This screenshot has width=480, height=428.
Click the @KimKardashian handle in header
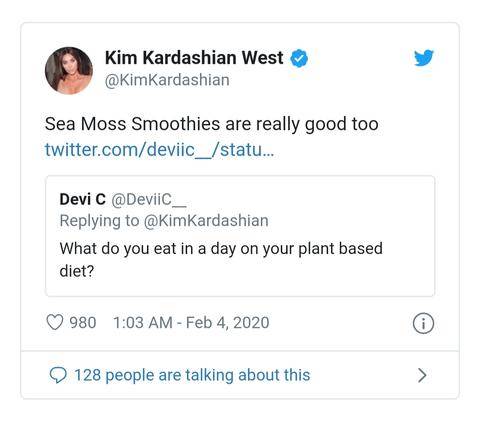coord(167,80)
